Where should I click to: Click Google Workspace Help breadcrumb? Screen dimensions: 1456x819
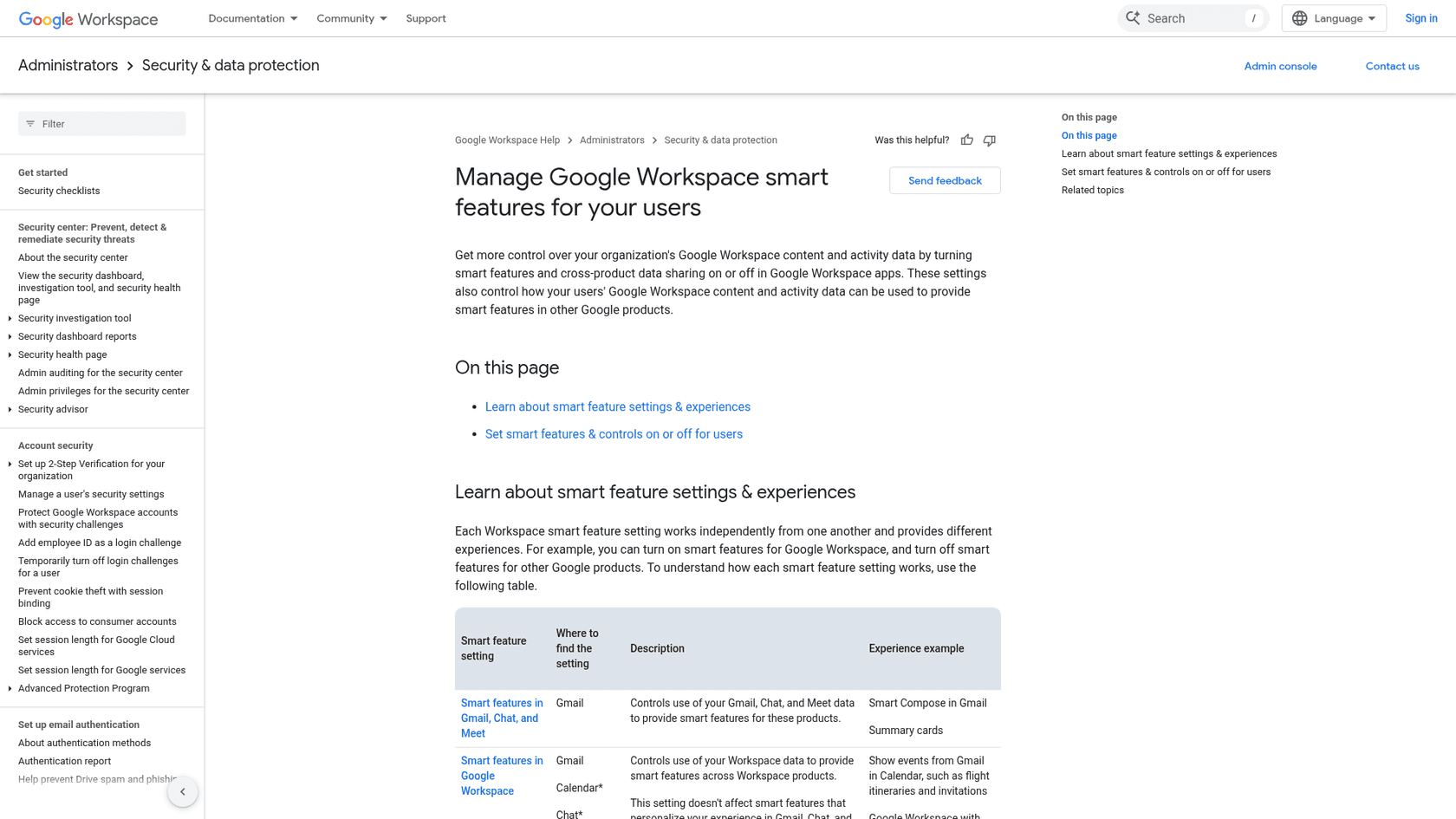[507, 140]
